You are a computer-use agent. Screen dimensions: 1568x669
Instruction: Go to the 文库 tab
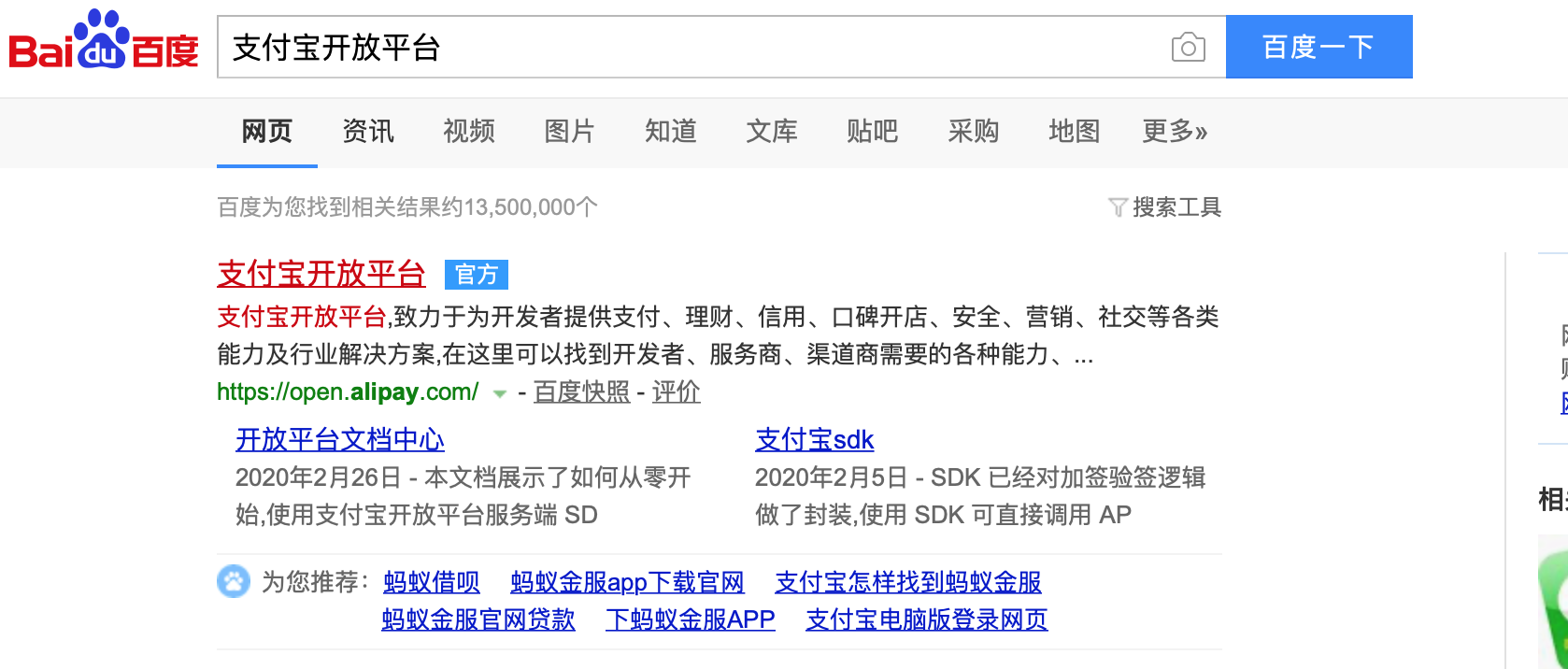772,132
